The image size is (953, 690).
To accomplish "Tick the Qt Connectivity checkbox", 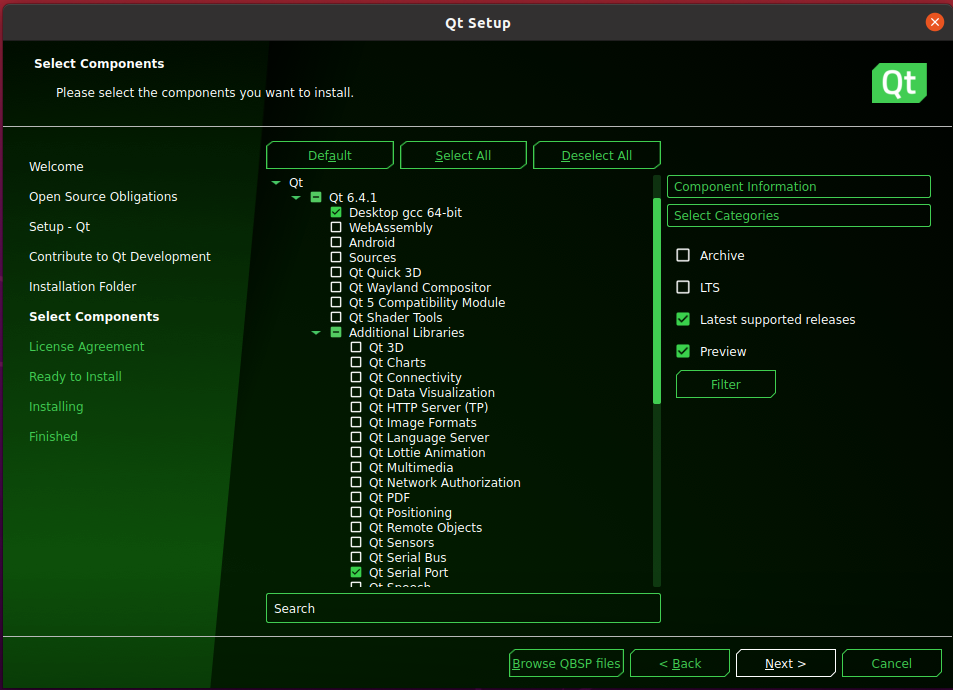I will coord(356,377).
